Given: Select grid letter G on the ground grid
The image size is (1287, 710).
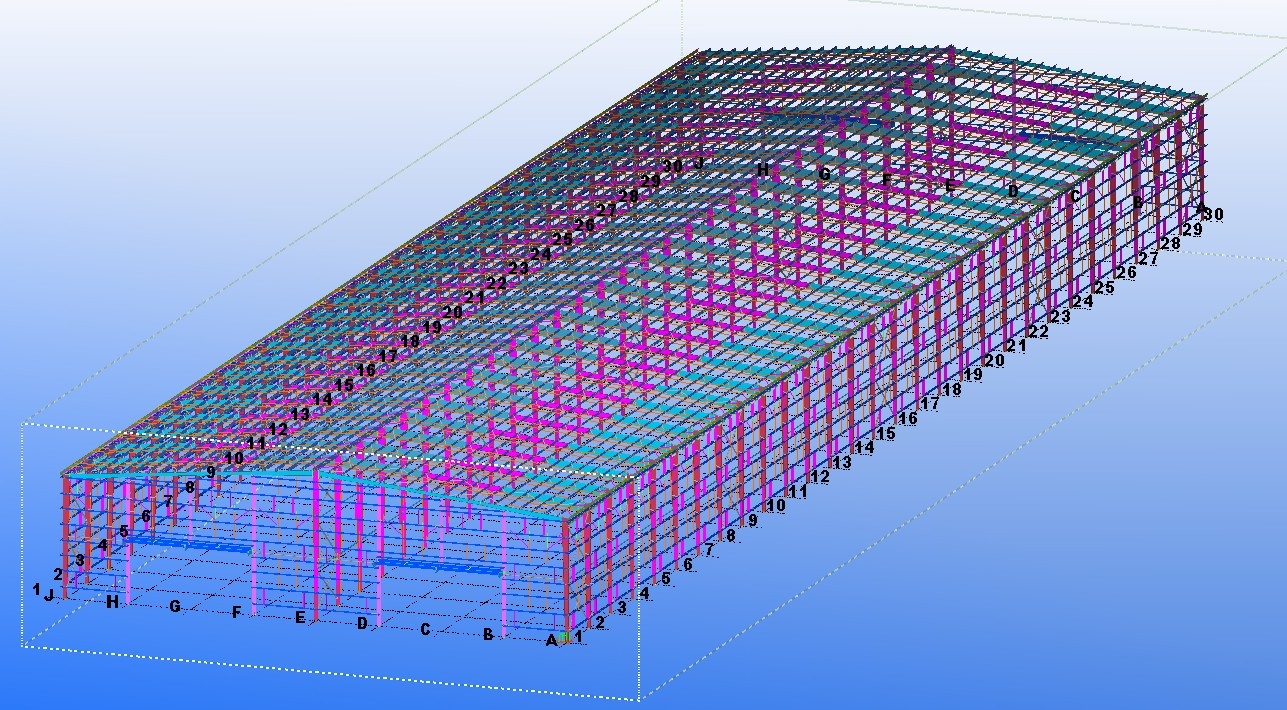Looking at the screenshot, I should tap(175, 607).
